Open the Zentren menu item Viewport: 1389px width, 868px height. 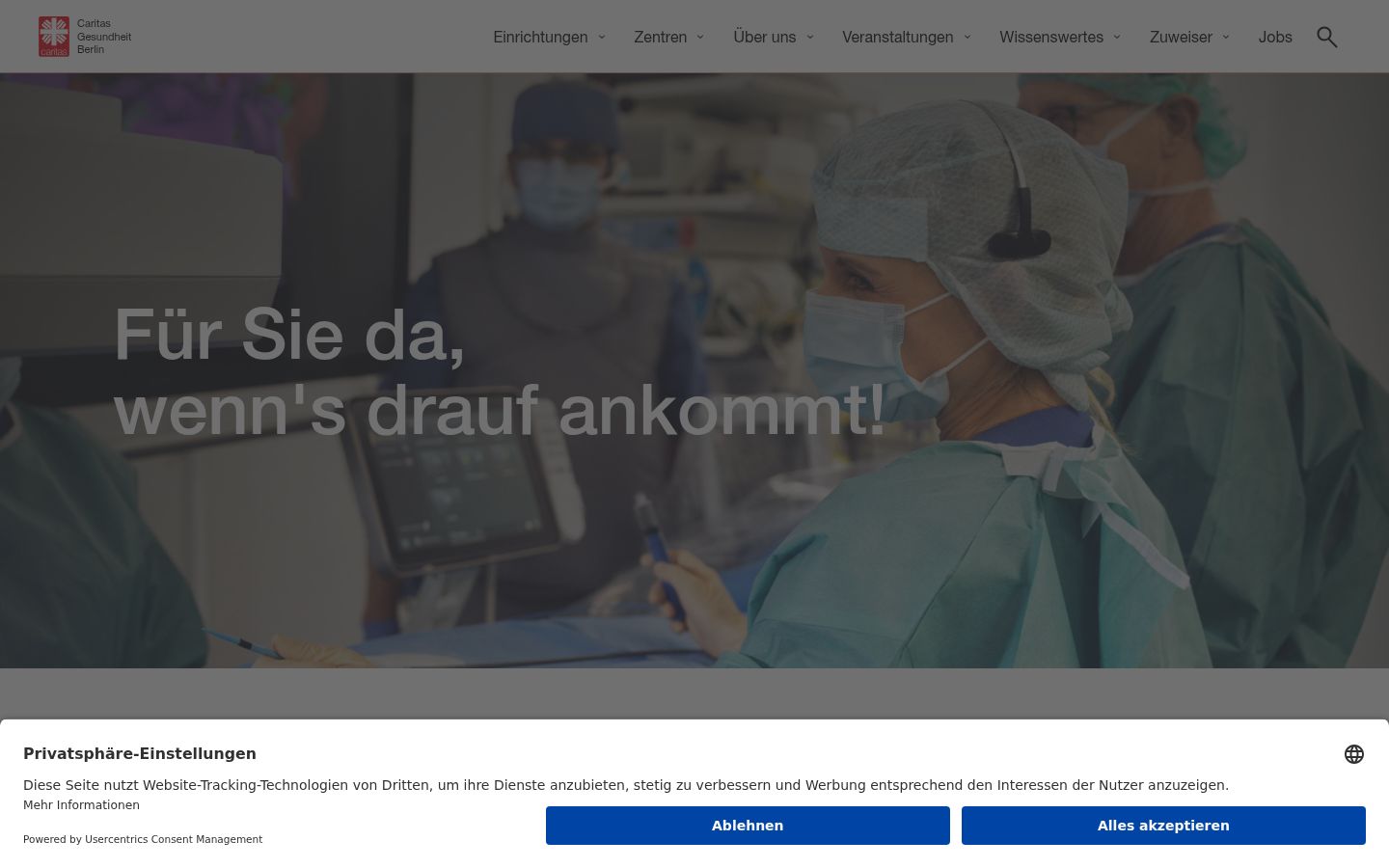click(661, 37)
